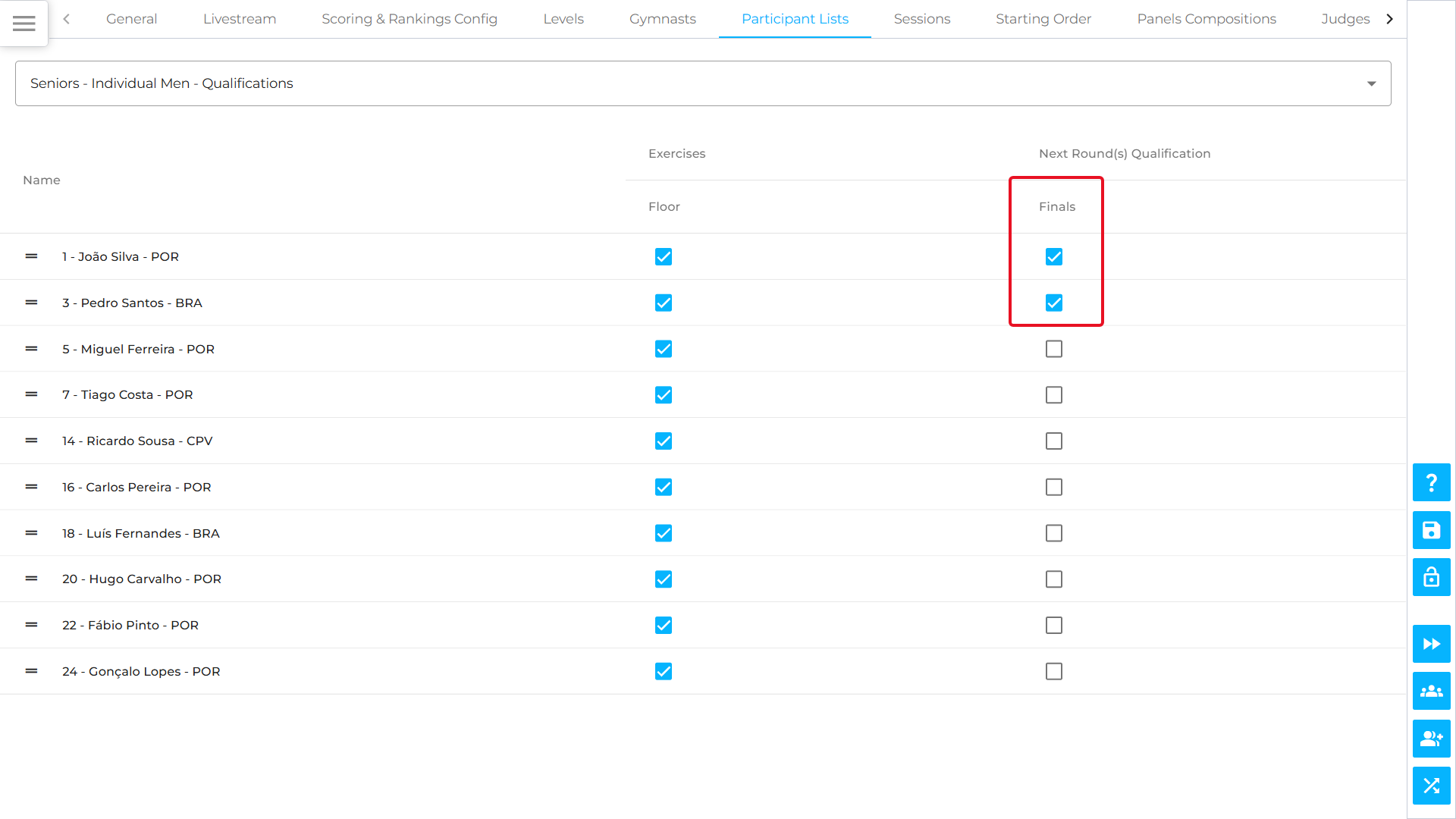Click the shuffle order icon
This screenshot has height=819, width=1456.
pyautogui.click(x=1431, y=786)
